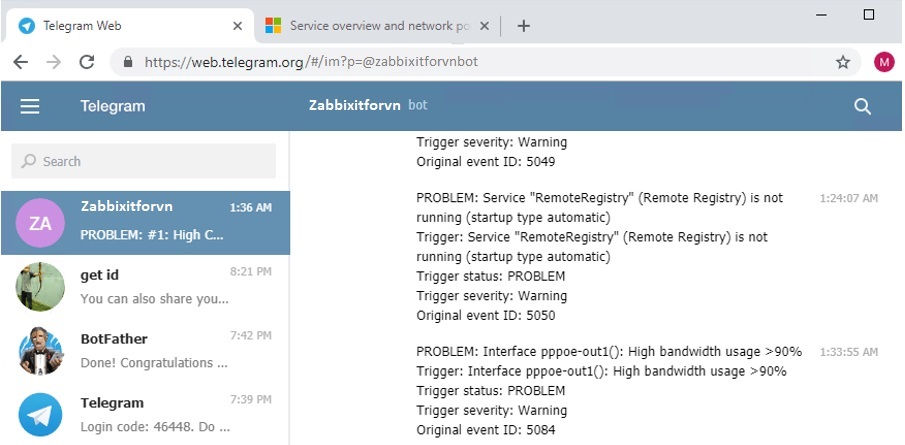Open the Chrome profile avatar M
Image resolution: width=905 pixels, height=445 pixels.
pos(883,62)
